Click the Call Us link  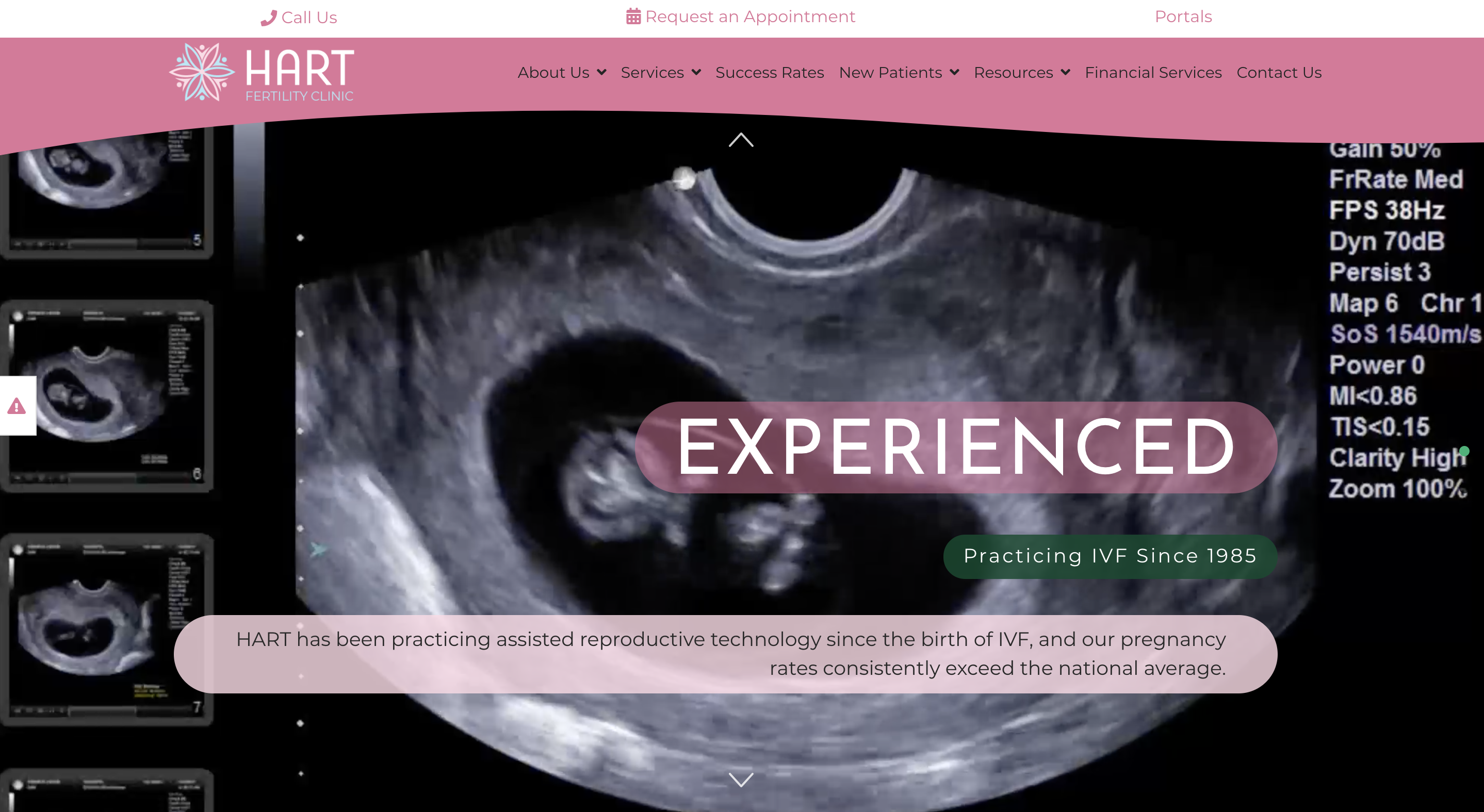pyautogui.click(x=309, y=18)
